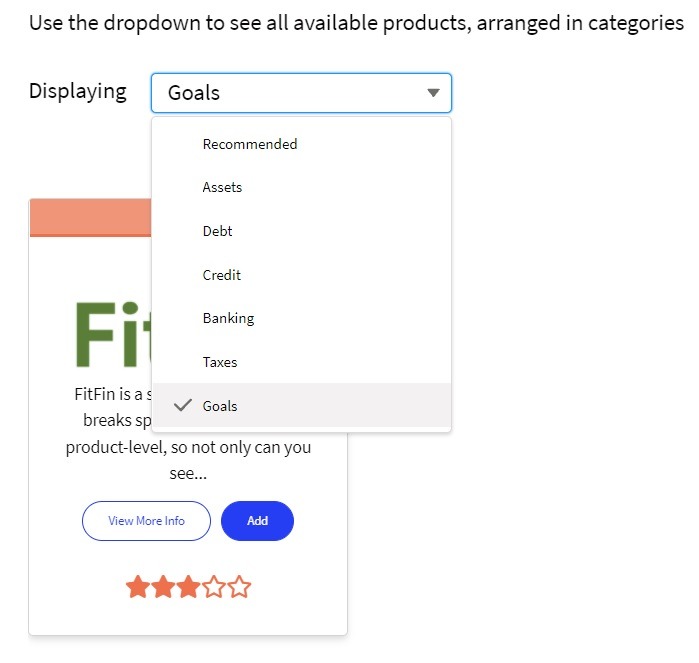
Task: Click the orange FitFin card header
Action: (90, 218)
